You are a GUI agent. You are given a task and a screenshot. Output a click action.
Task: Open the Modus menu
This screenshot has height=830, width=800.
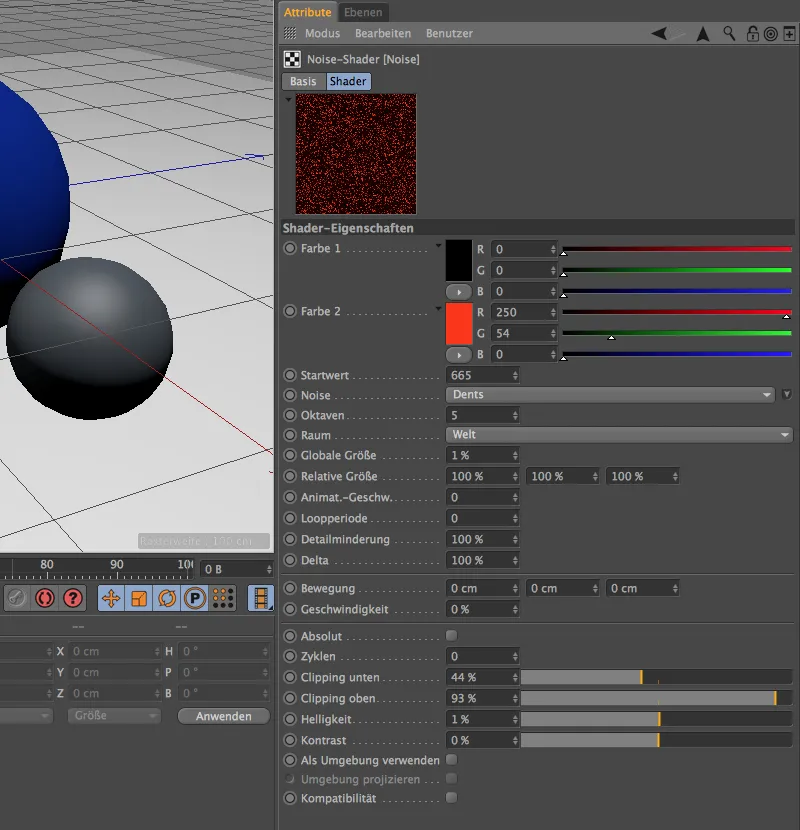point(322,33)
